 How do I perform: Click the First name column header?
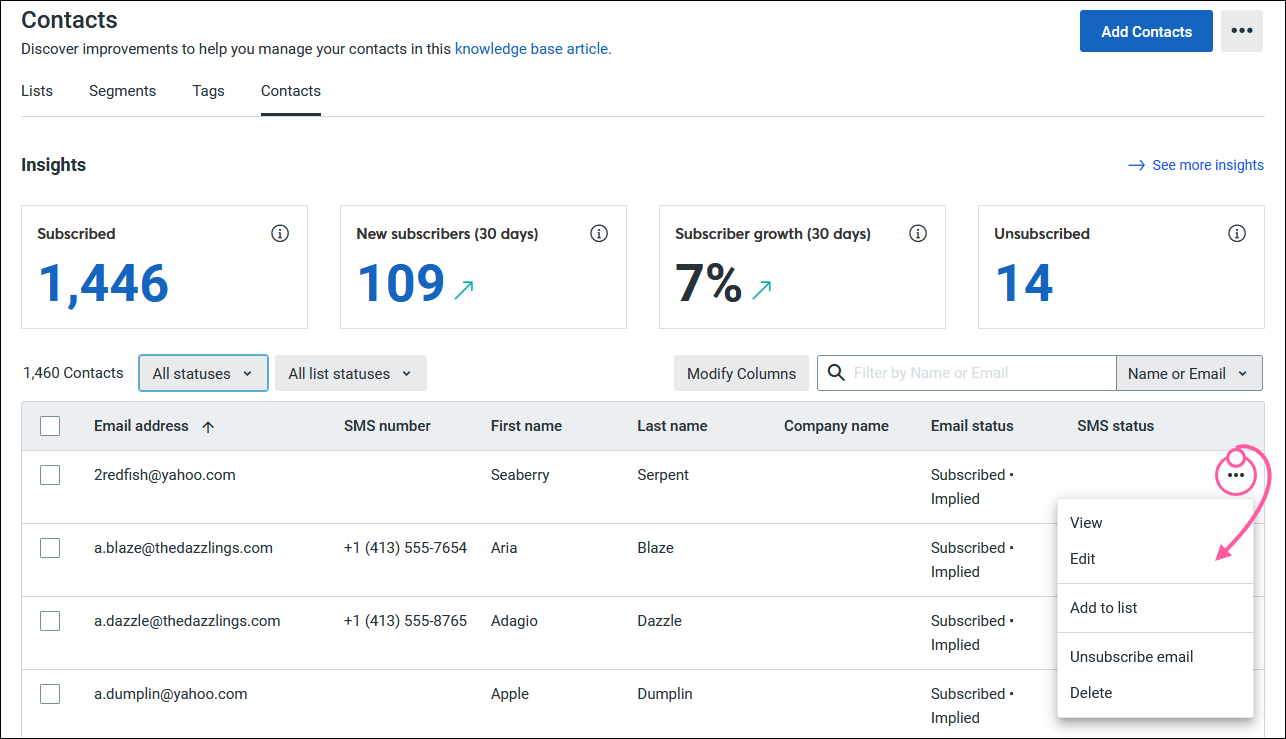526,426
